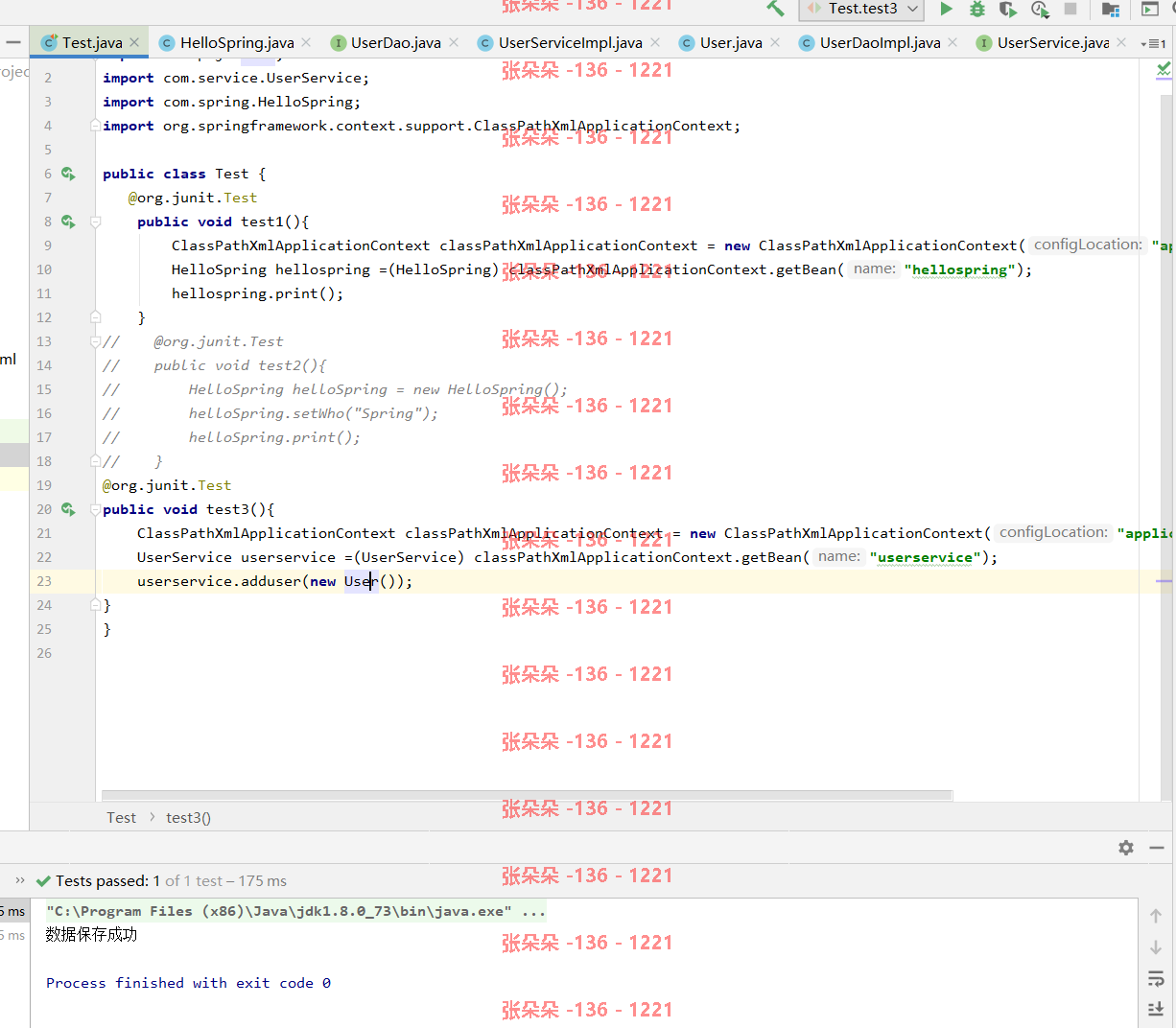Click the java.exe command line in console
The image size is (1176, 1028).
pos(295,912)
